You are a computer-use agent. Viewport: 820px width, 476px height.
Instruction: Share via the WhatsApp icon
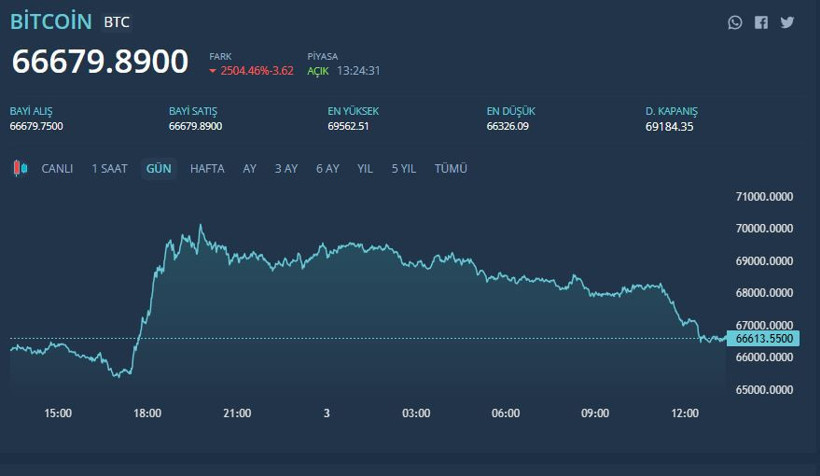pyautogui.click(x=735, y=22)
